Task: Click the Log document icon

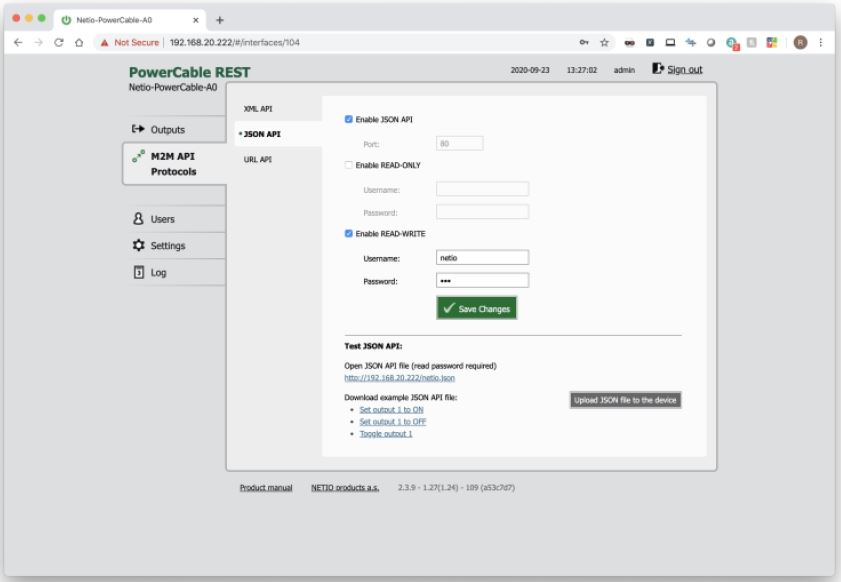Action: (x=138, y=272)
